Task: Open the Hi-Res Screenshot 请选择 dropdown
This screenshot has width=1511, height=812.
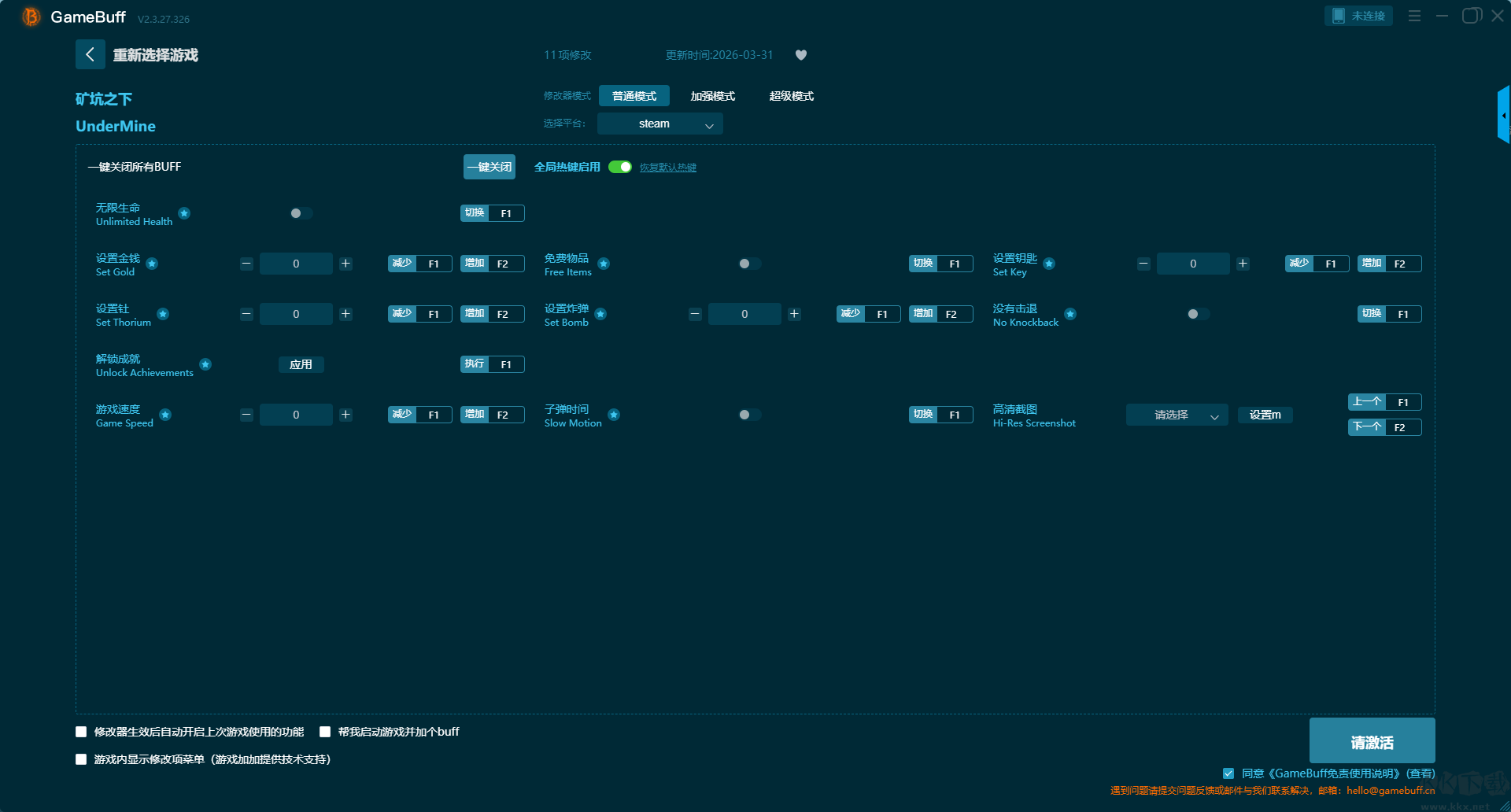Action: coord(1176,415)
